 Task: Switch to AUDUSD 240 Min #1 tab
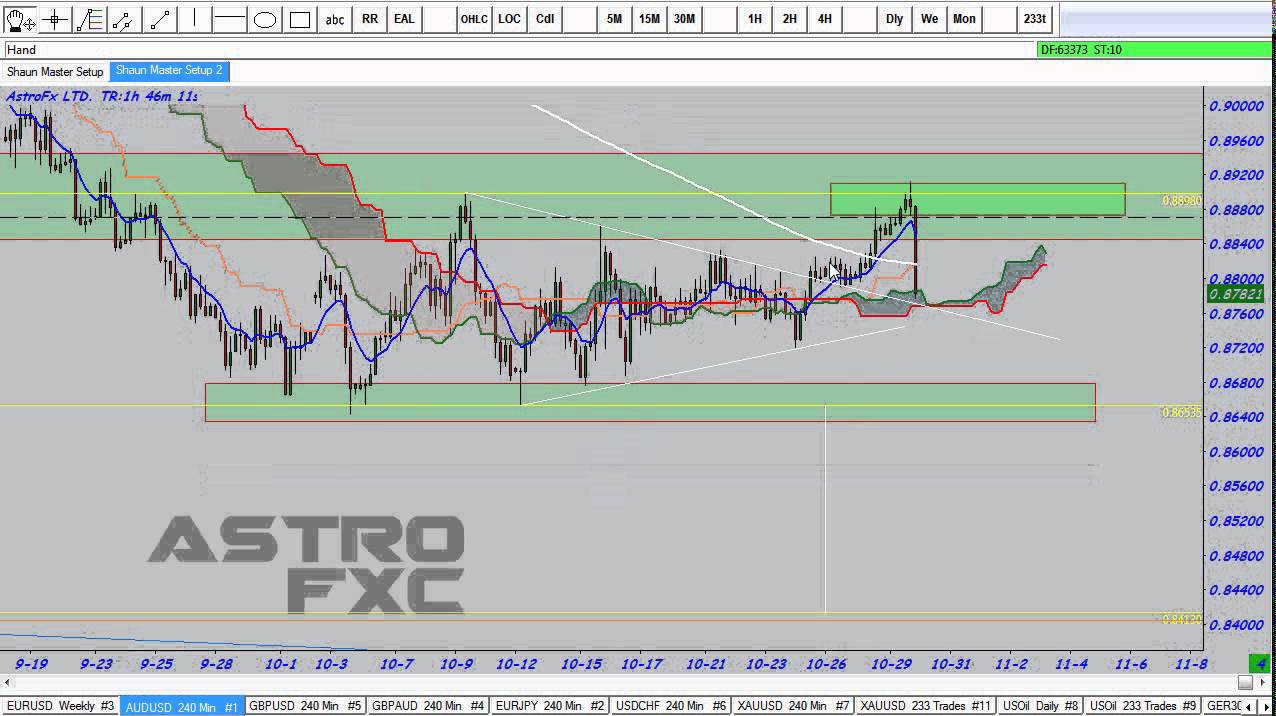(182, 706)
